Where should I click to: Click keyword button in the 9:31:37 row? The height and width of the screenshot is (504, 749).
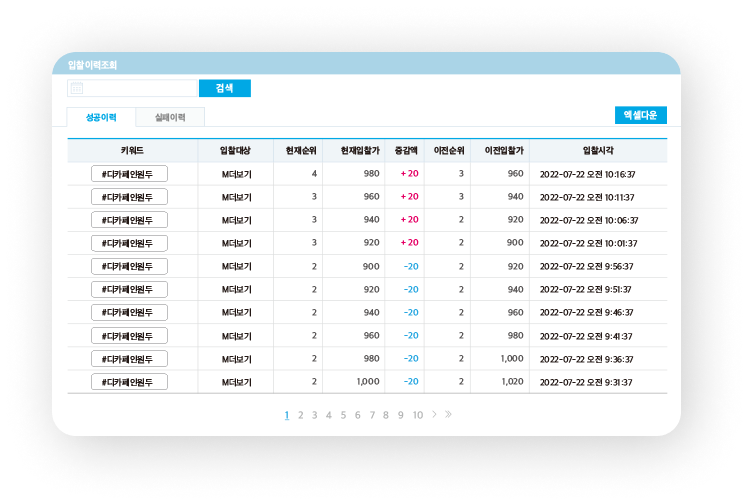pyautogui.click(x=129, y=382)
